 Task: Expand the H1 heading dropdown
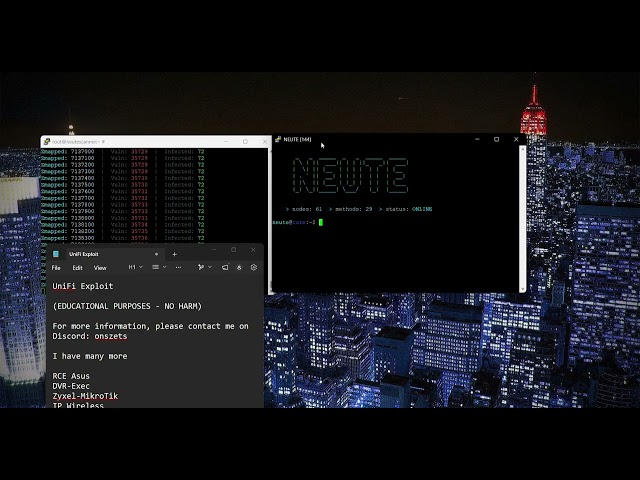coord(136,267)
